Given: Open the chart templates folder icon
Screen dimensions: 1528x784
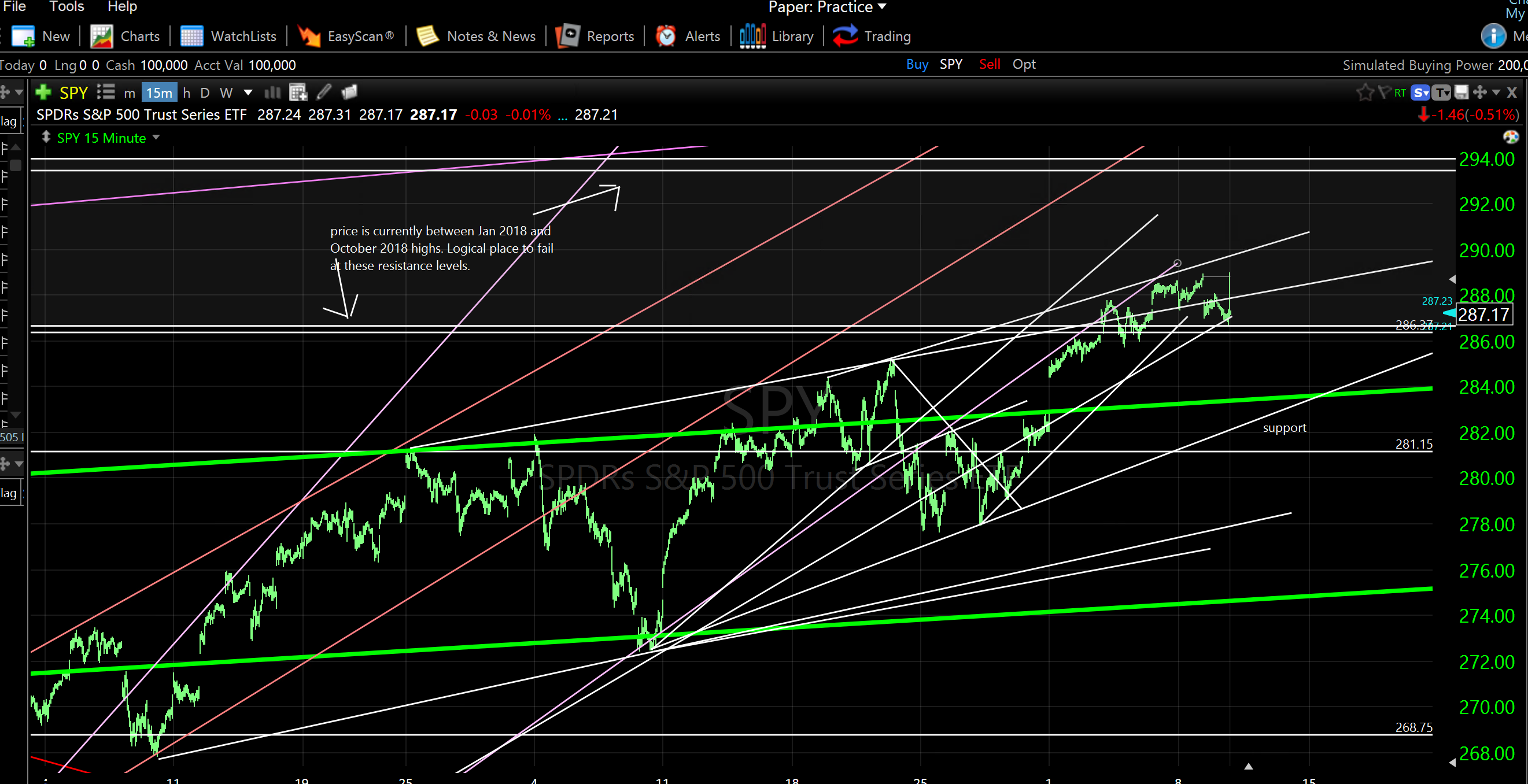Looking at the screenshot, I should (349, 92).
